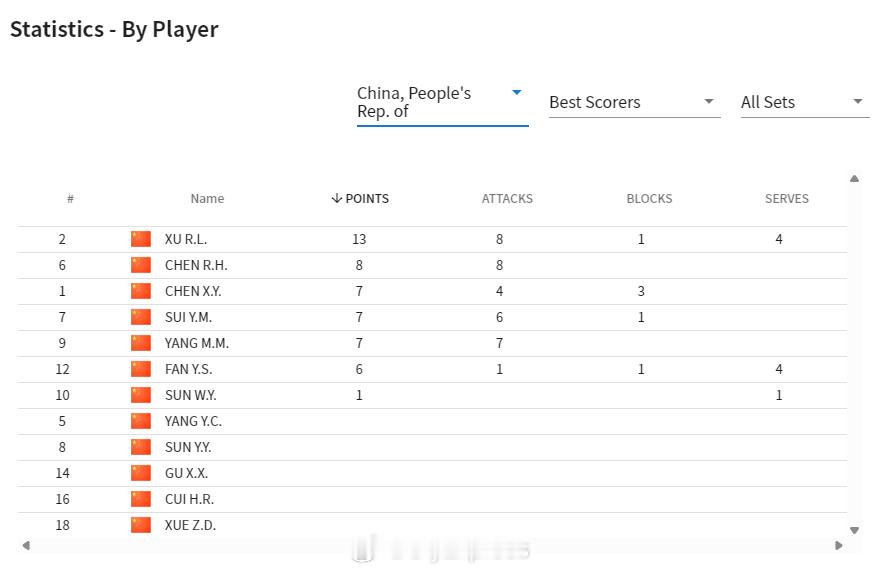Open the Best Scorers dropdown
The width and height of the screenshot is (882, 571).
pyautogui.click(x=634, y=102)
